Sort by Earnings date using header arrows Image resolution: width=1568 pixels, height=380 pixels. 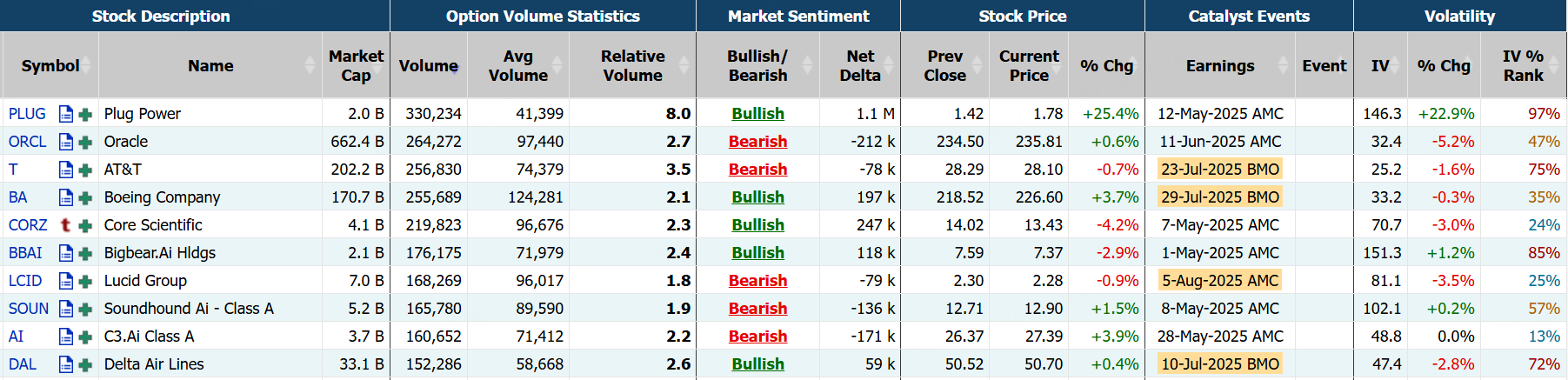(x=1283, y=65)
